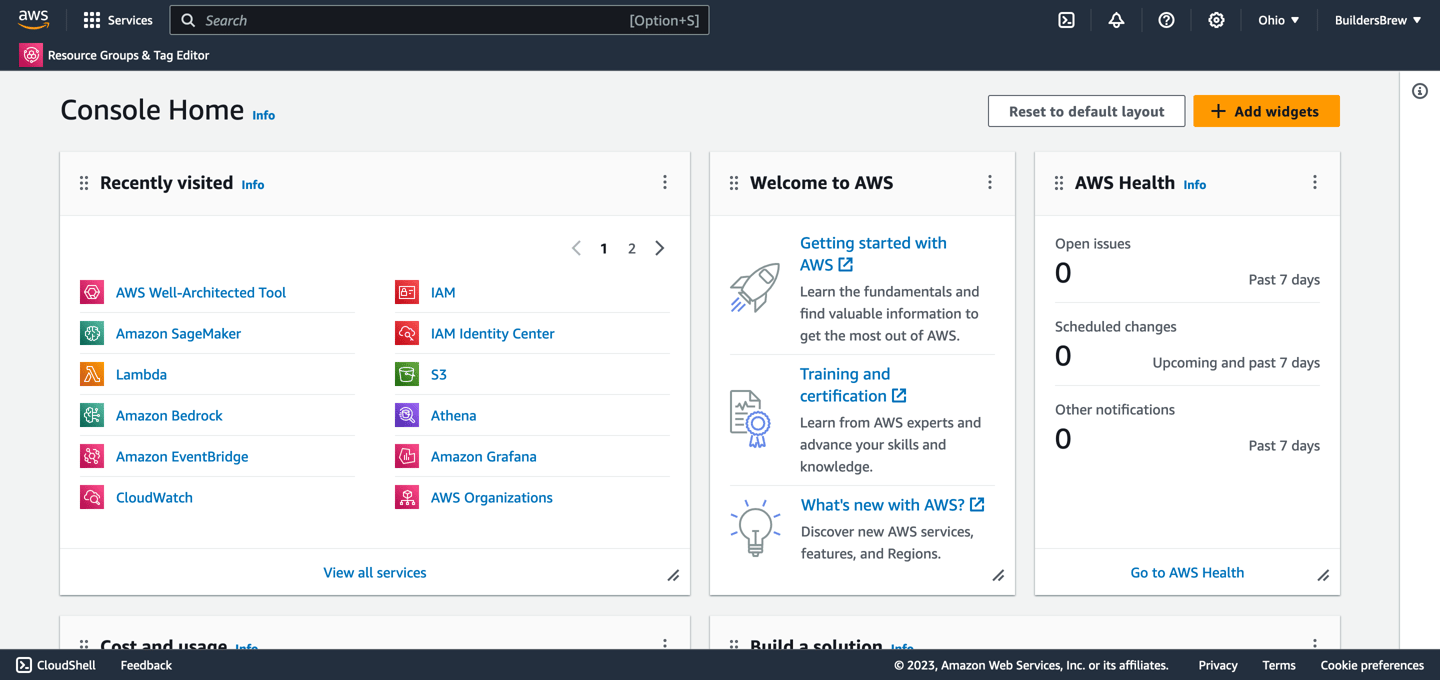
Task: Open CloudShell icon in top navigation bar
Action: (x=1067, y=20)
